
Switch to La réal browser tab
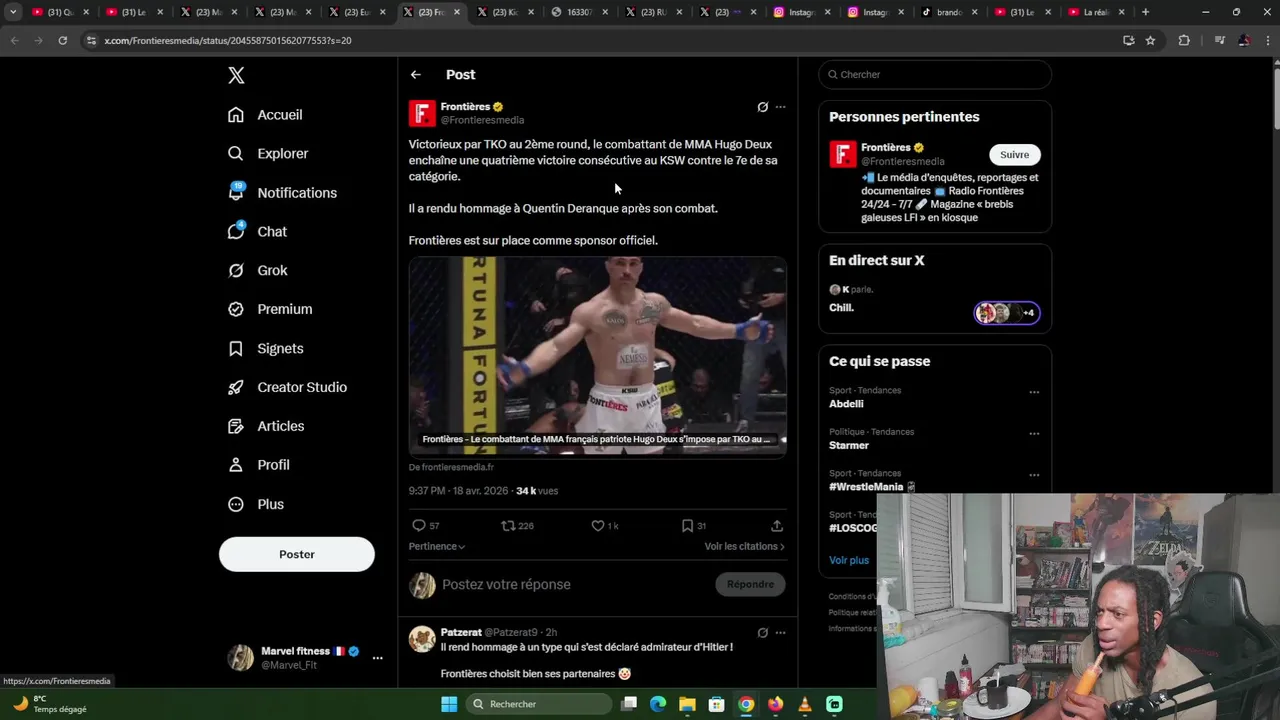click(x=1094, y=12)
